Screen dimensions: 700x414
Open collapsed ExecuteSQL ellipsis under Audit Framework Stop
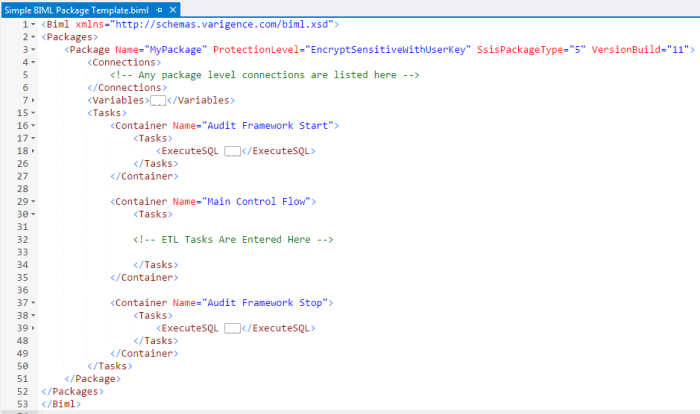[x=232, y=328]
